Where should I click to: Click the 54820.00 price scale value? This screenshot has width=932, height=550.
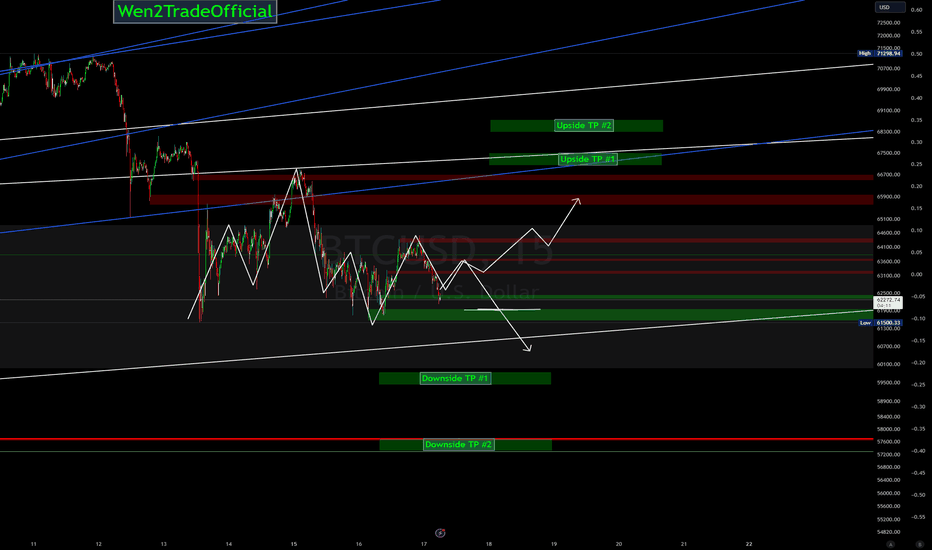pyautogui.click(x=889, y=532)
